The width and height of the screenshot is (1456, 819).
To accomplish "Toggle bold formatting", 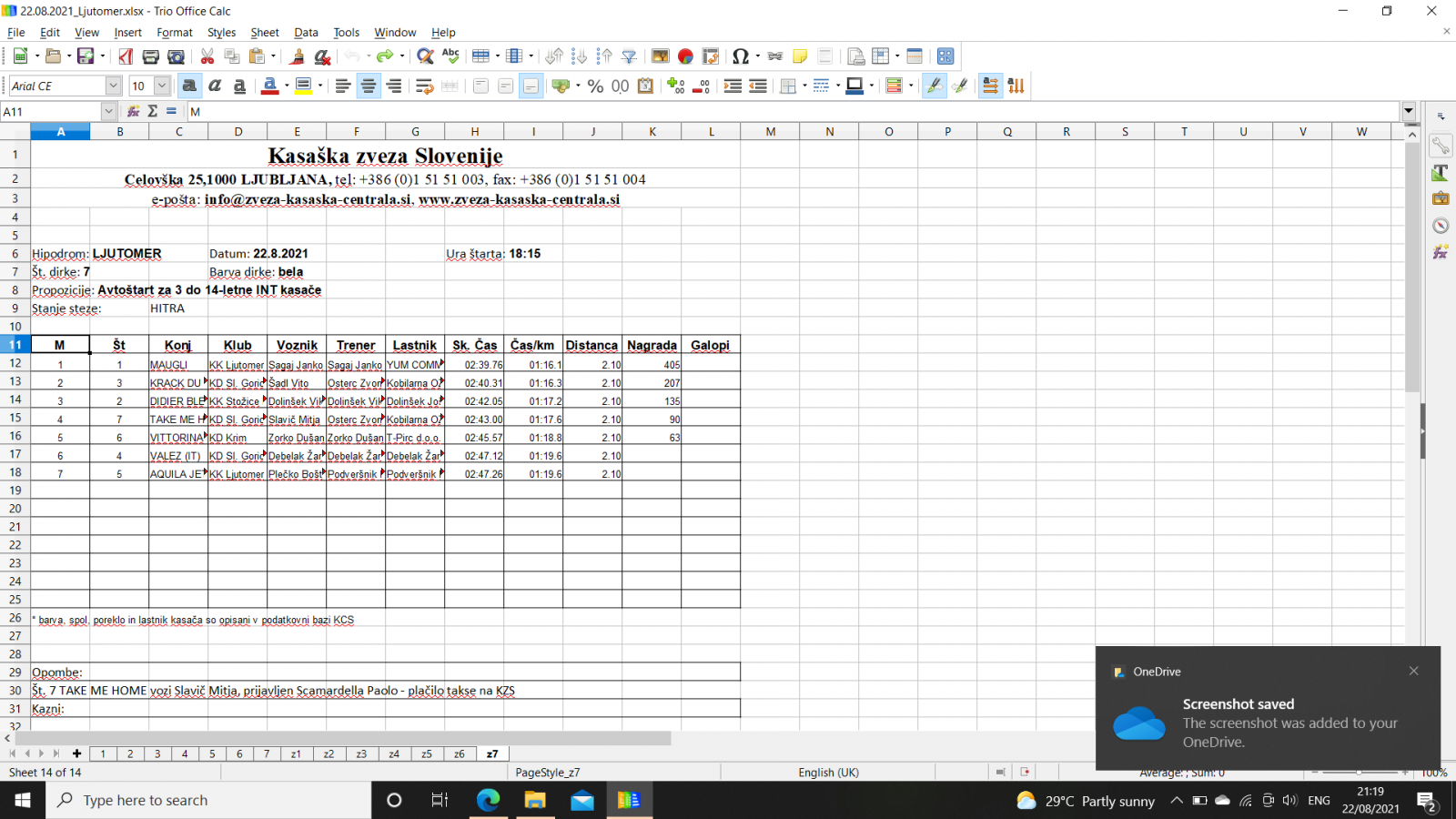I will point(189,86).
